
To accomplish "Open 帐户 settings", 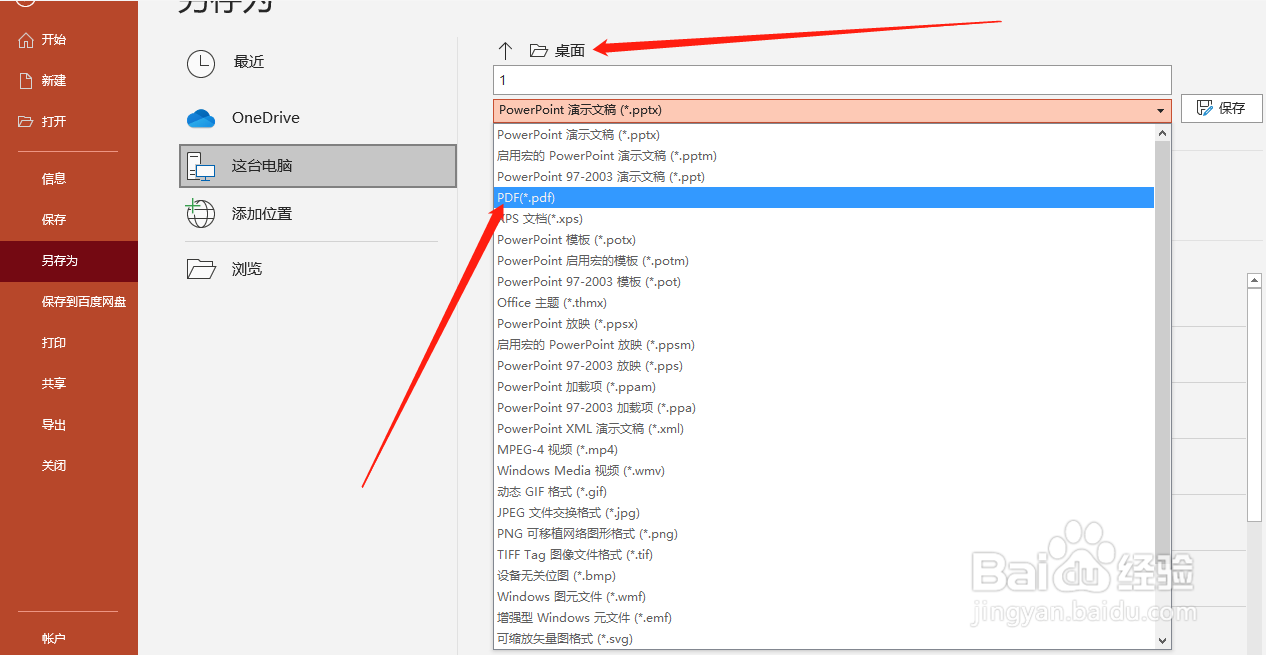I will coord(54,638).
